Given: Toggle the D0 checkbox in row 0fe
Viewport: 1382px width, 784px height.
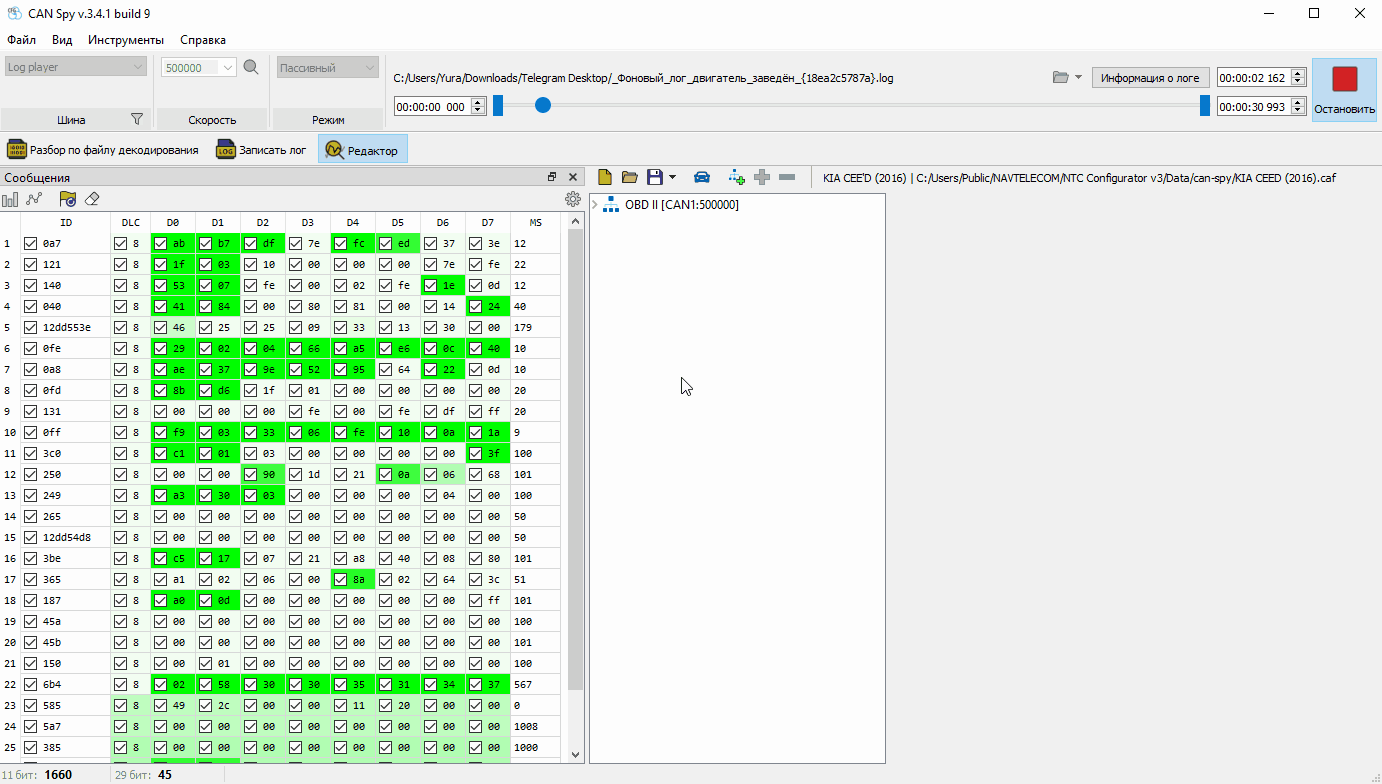Looking at the screenshot, I should click(160, 348).
